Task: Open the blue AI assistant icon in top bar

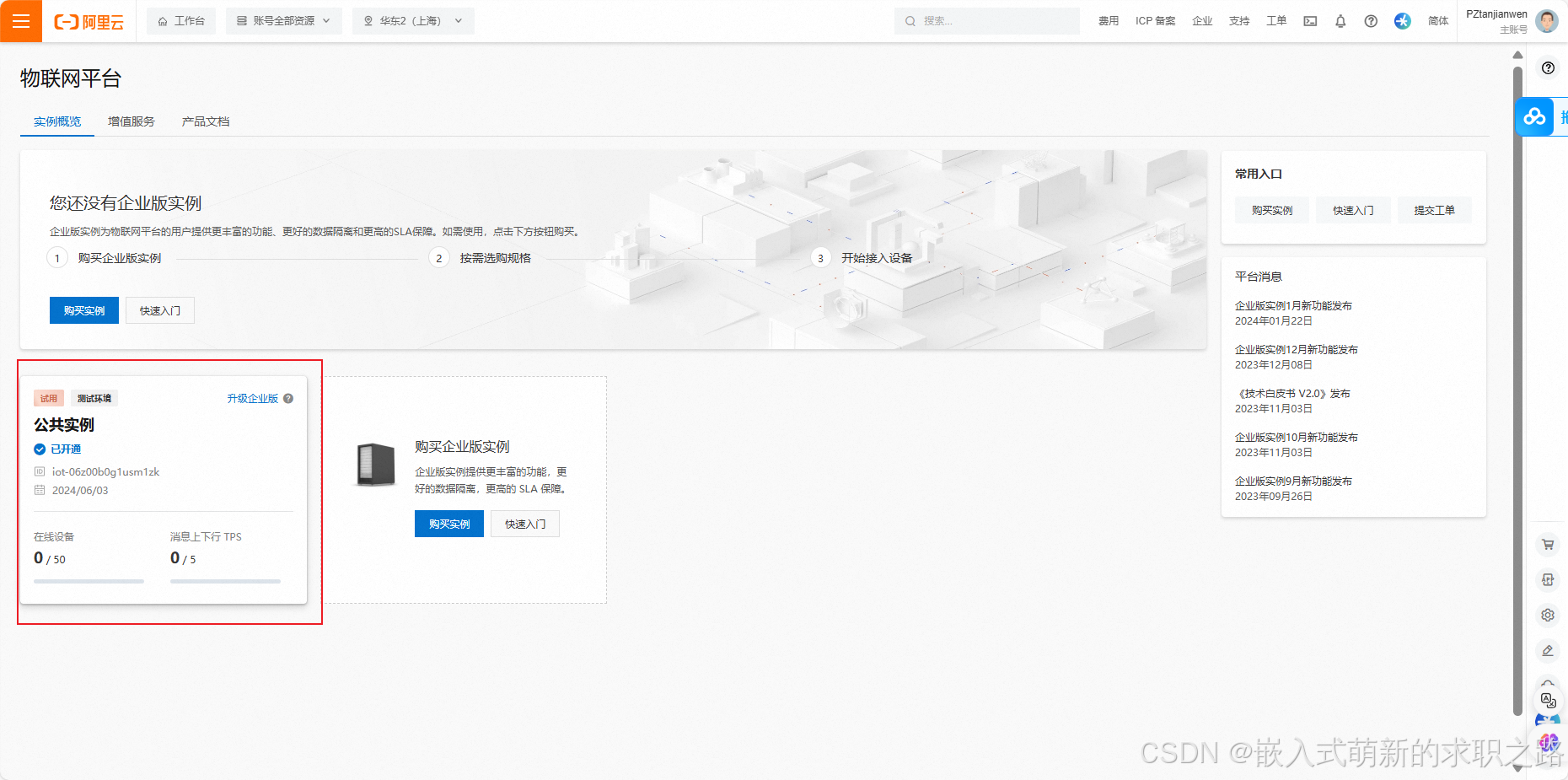Action: coord(1403,21)
